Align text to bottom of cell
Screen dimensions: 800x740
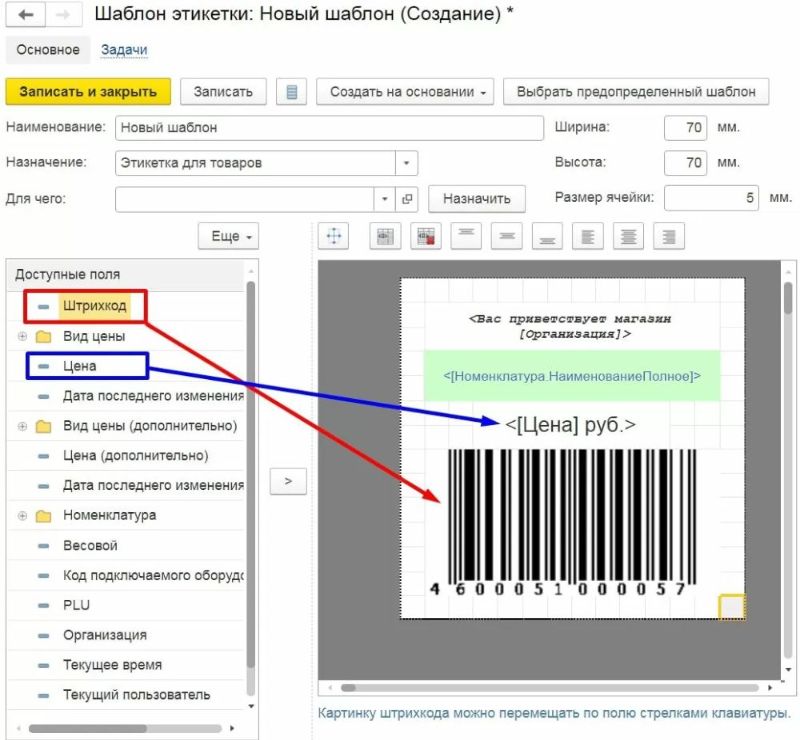[547, 236]
